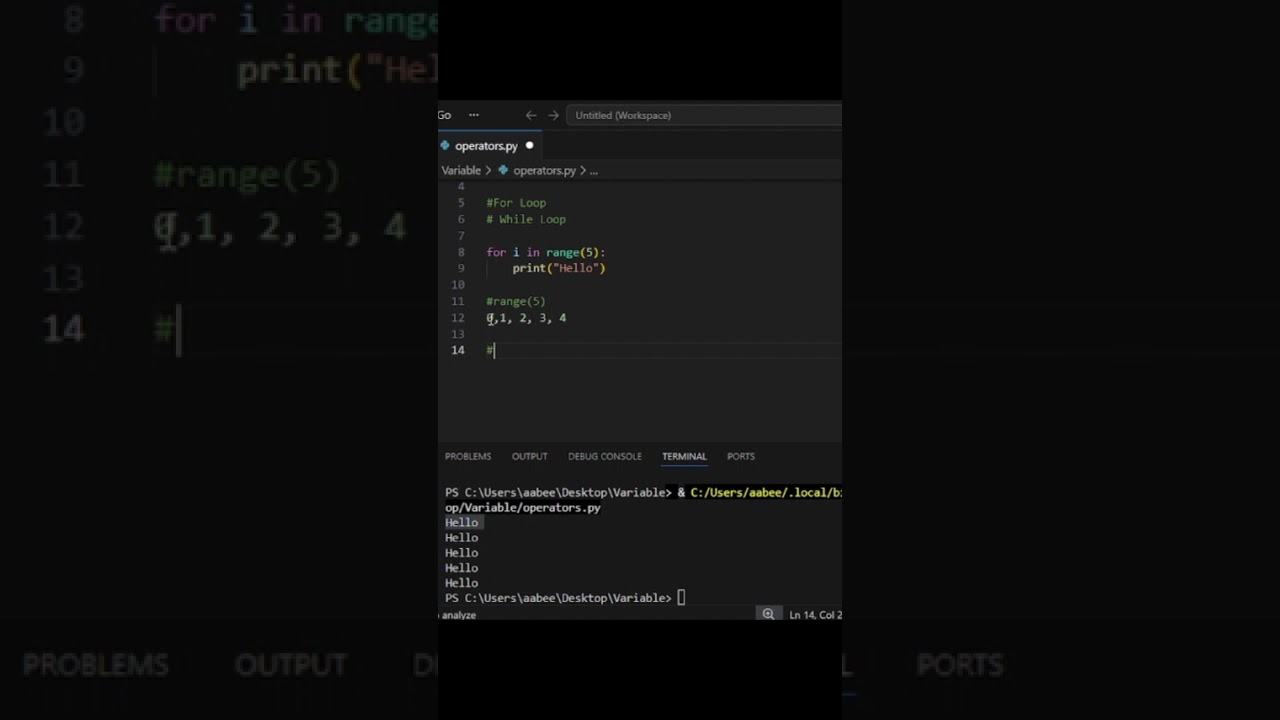
Task: Open the PORTS panel tab
Action: tap(741, 456)
